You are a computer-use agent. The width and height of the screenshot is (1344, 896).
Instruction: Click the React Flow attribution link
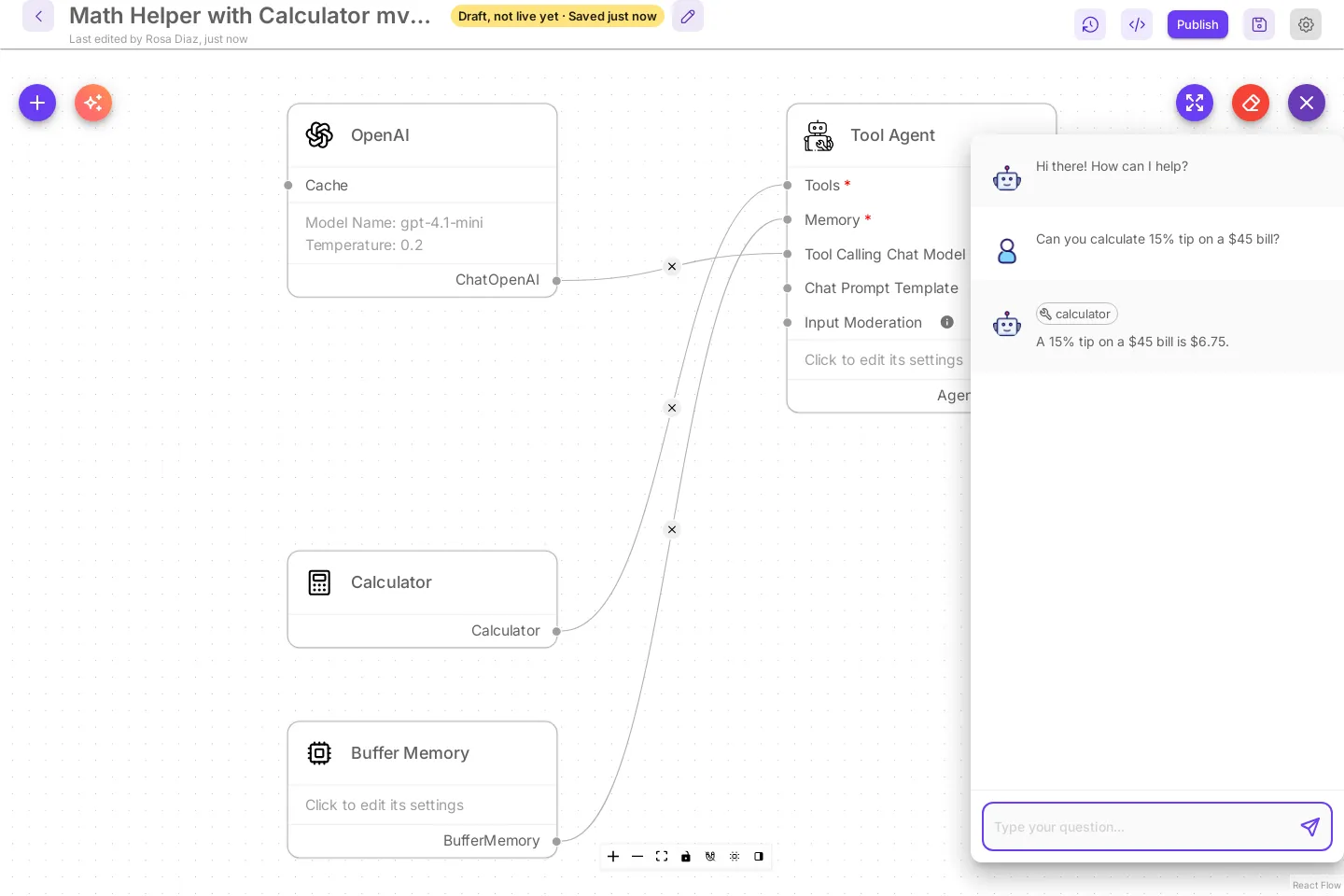point(1316,886)
